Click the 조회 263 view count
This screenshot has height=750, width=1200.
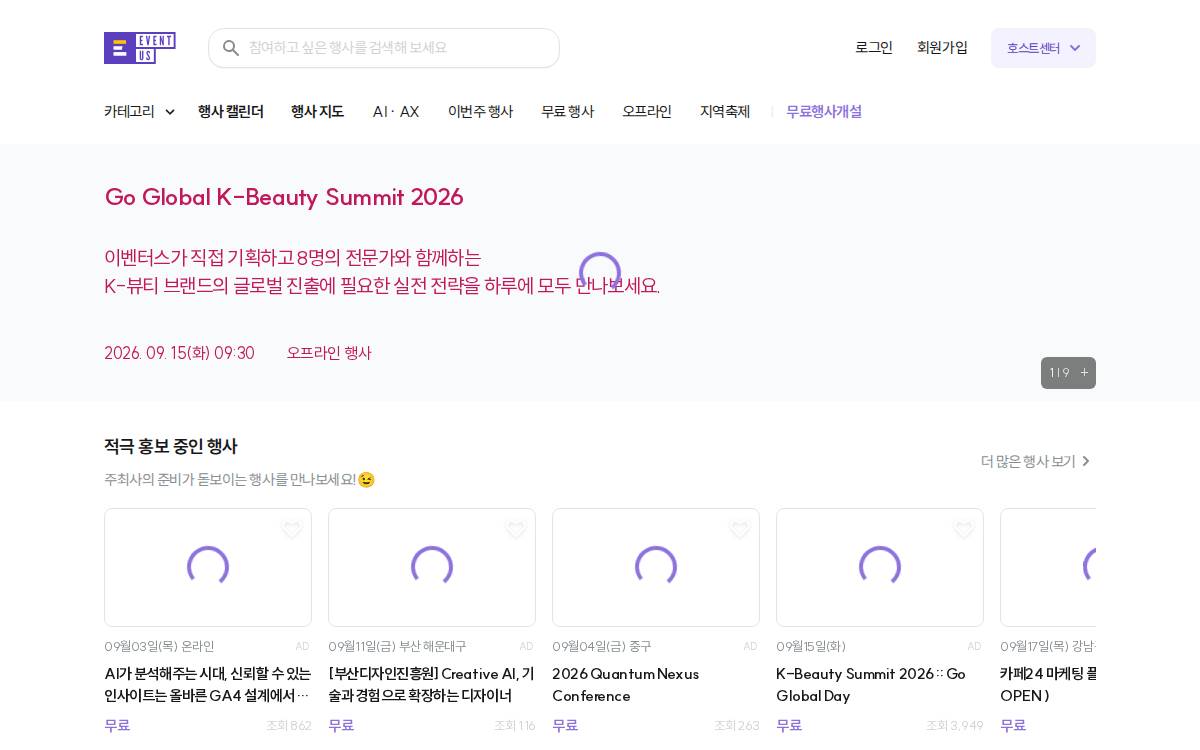[x=737, y=726]
